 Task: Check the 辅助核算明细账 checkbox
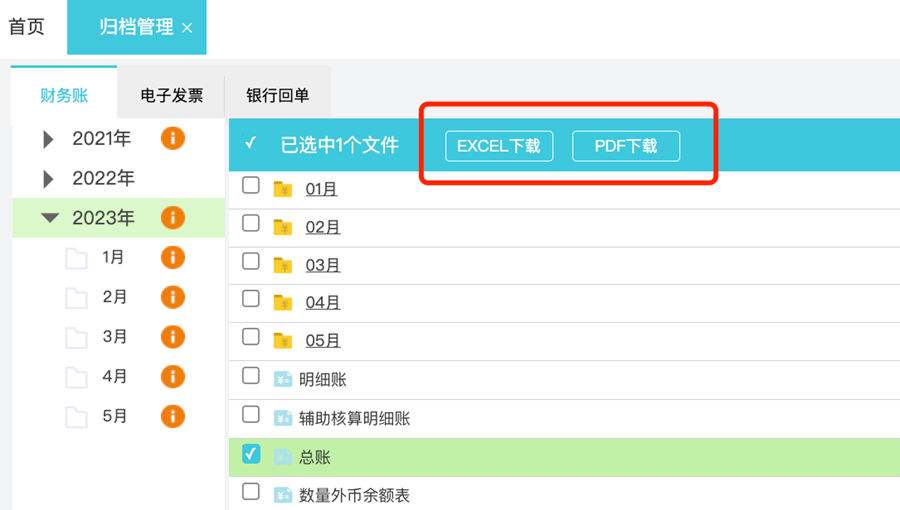[x=251, y=415]
